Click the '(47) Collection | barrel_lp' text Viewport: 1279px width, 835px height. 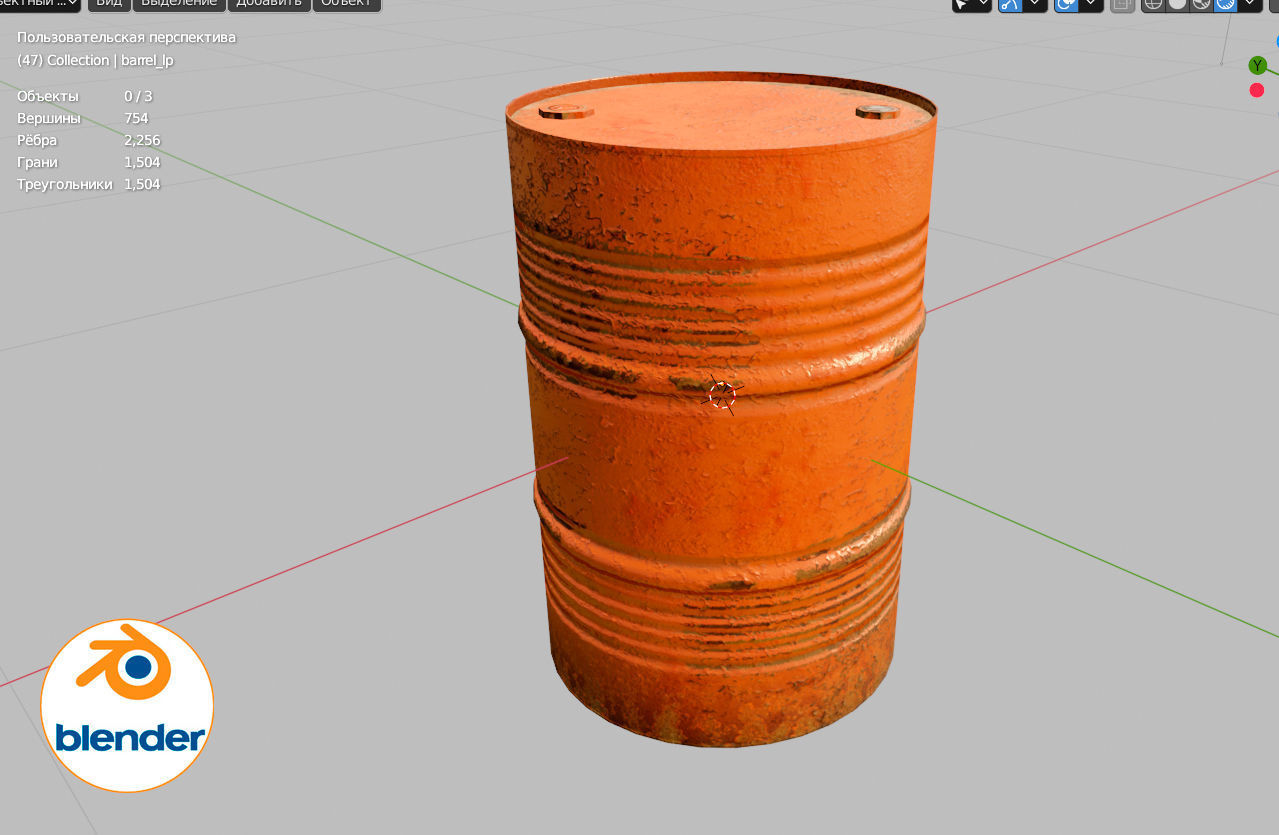(95, 60)
